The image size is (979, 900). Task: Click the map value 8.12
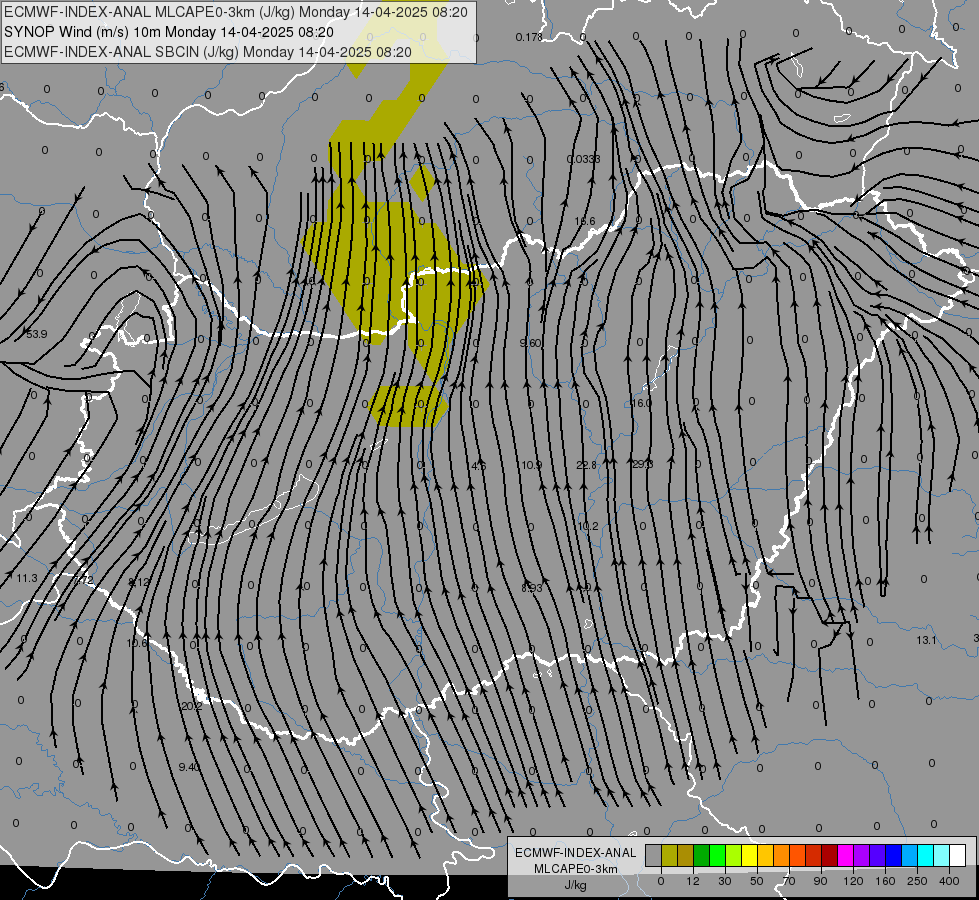click(x=139, y=582)
